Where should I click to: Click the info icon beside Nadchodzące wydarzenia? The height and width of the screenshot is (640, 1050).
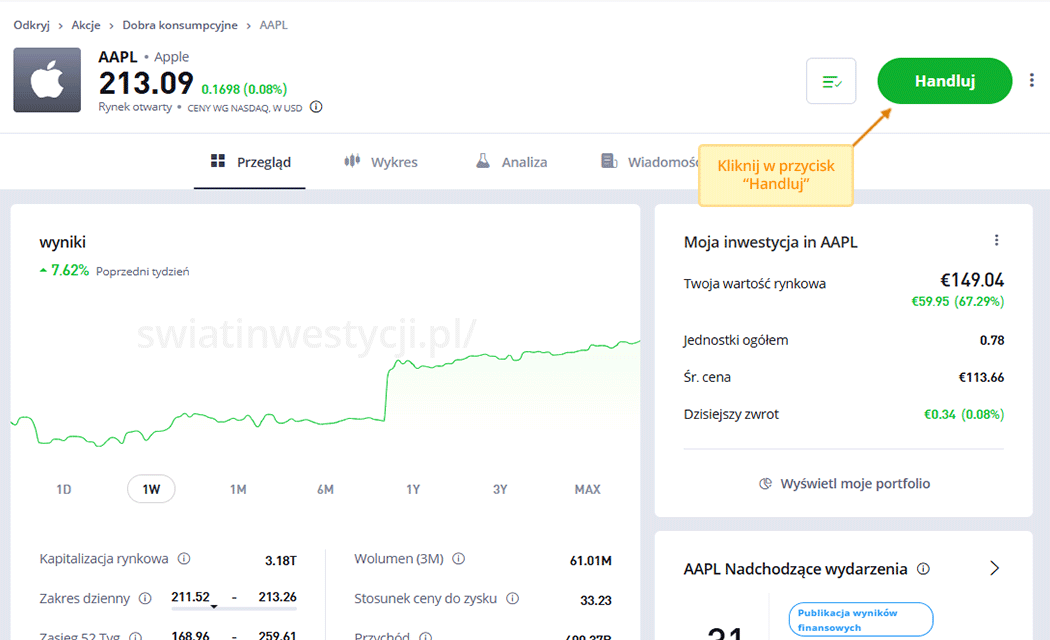923,569
